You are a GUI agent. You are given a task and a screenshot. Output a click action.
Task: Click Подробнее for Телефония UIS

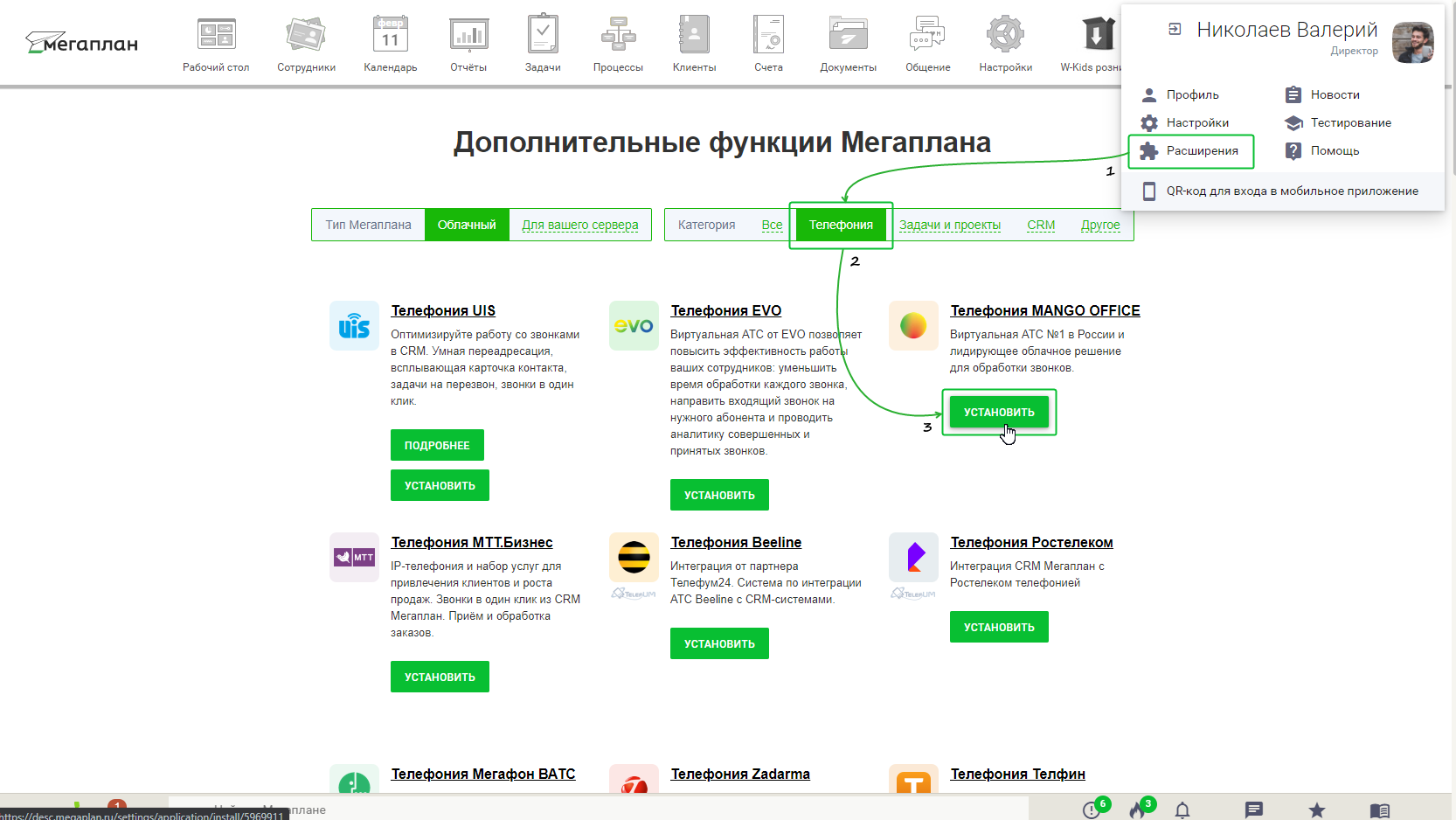click(437, 445)
